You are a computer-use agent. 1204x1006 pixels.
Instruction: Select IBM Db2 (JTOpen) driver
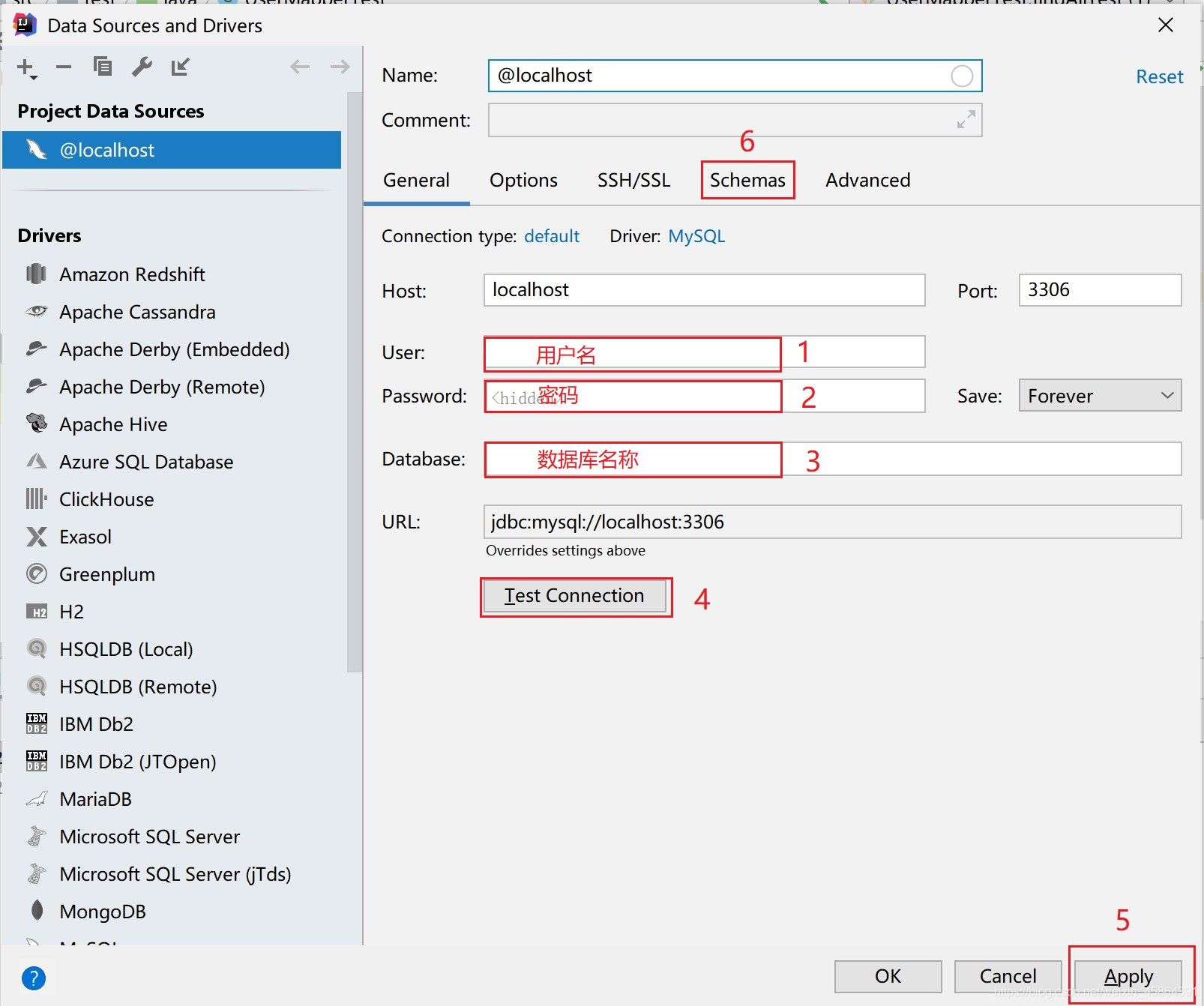click(172, 762)
